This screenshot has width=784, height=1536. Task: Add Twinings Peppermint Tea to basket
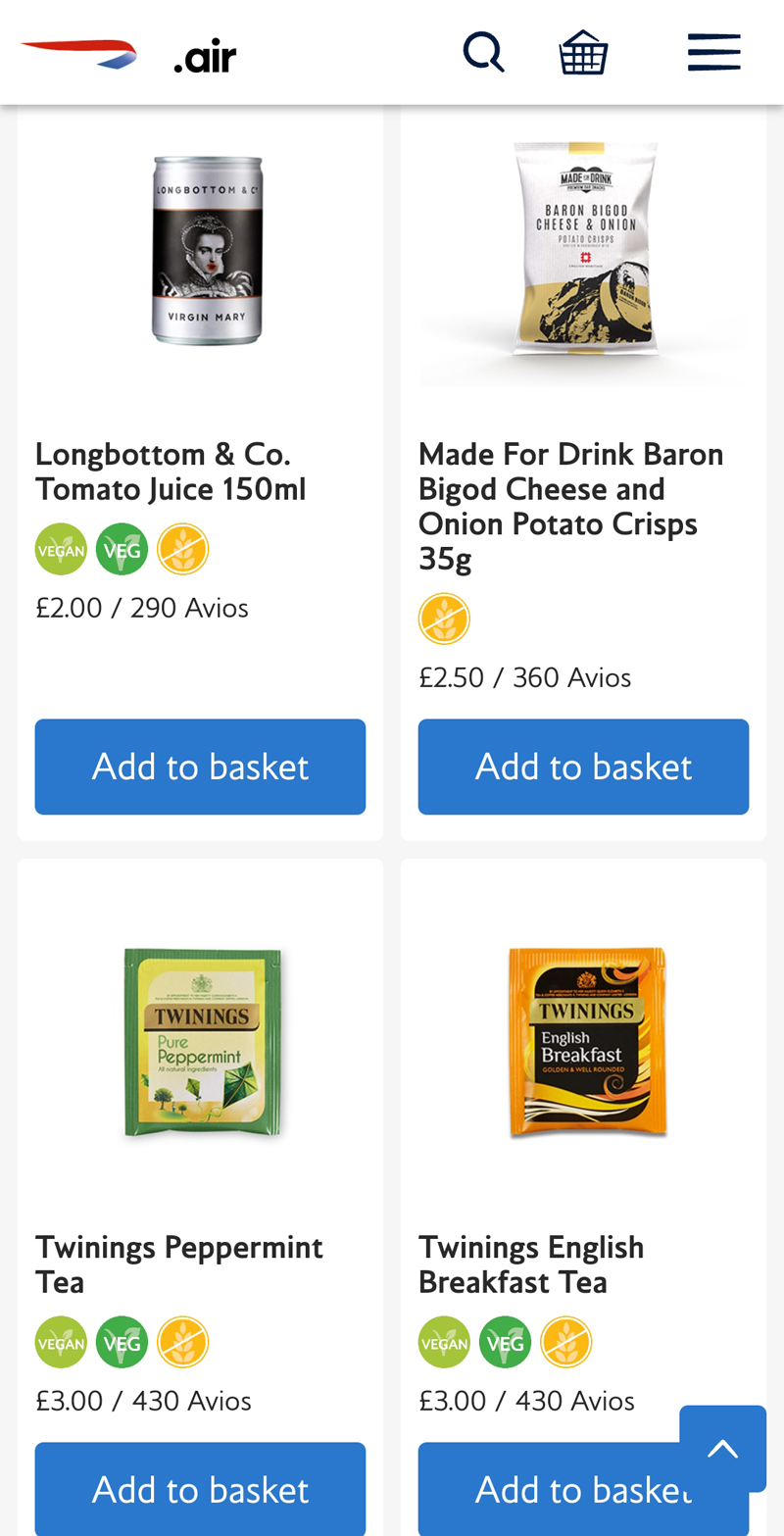200,1489
